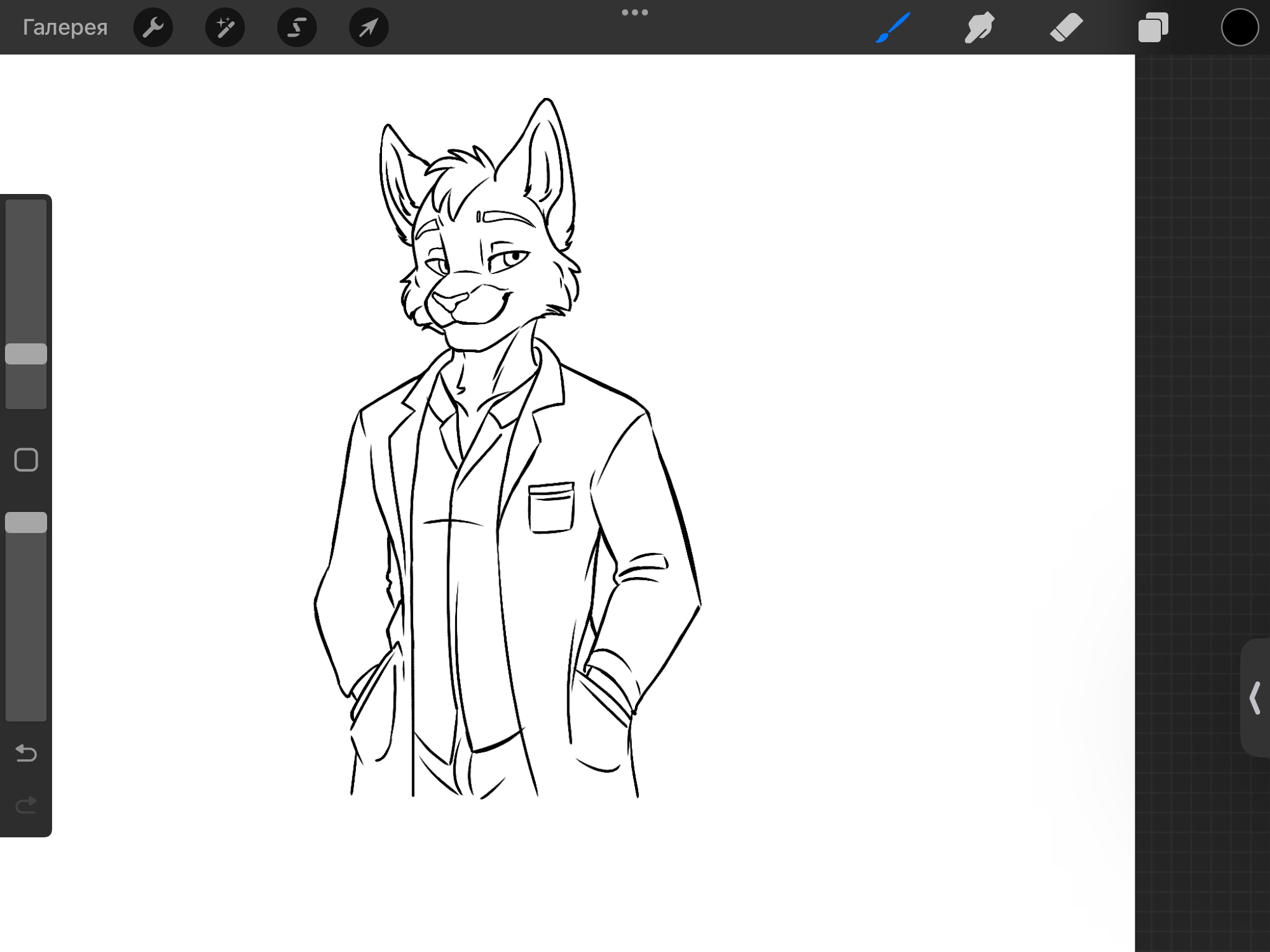Screen dimensions: 1270x952
Task: Open the Layers panel
Action: click(1153, 27)
